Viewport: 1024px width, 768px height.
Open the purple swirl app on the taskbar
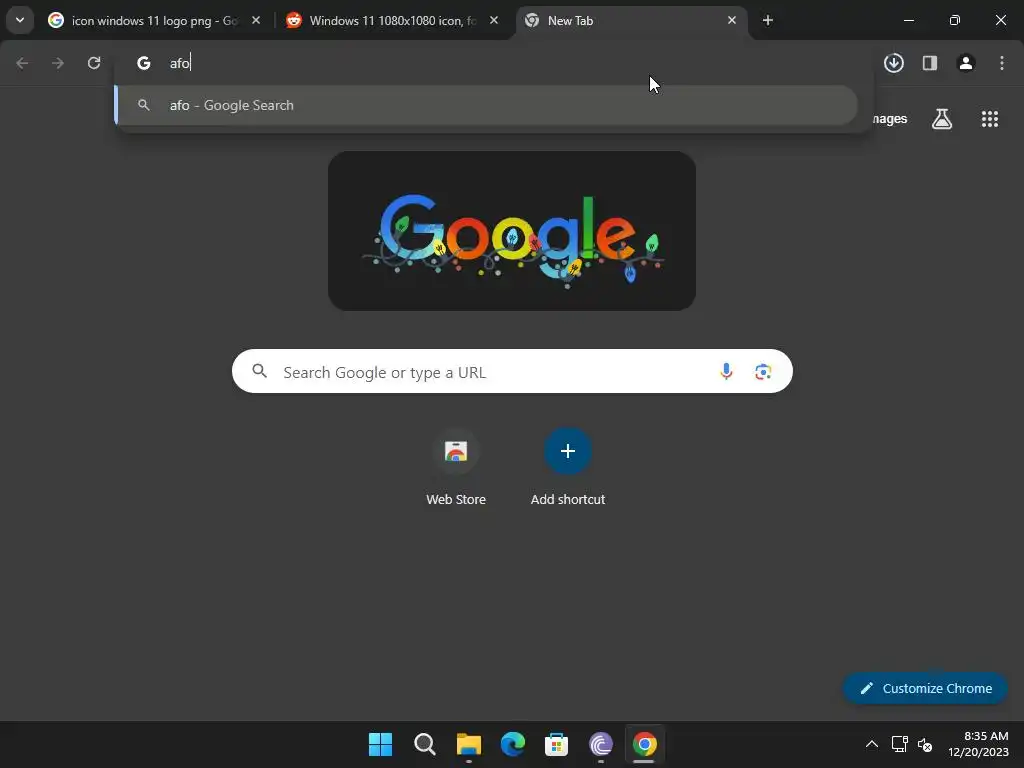[x=601, y=744]
